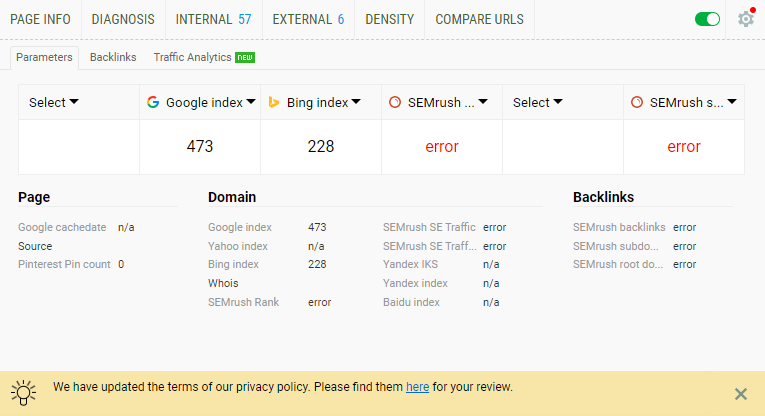765x416 pixels.
Task: Dismiss the privacy policy notice
Action: (741, 394)
